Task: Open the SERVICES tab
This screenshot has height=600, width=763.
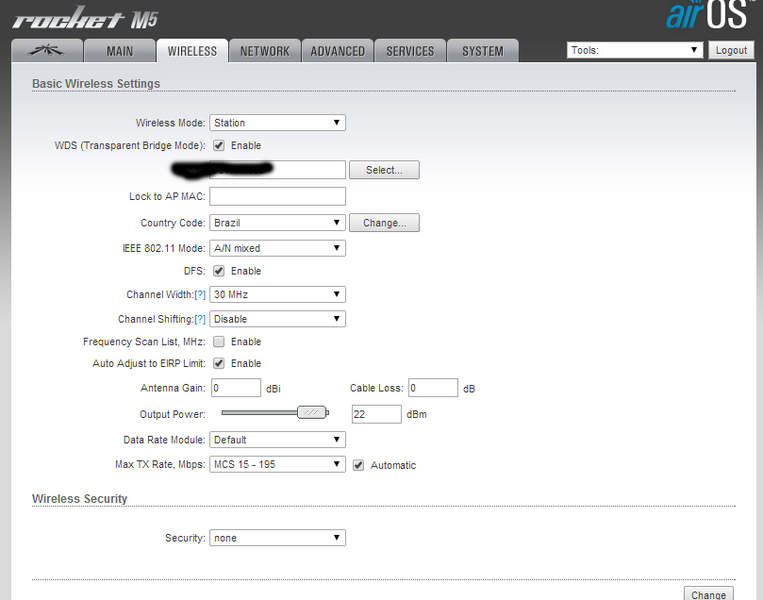Action: [410, 51]
